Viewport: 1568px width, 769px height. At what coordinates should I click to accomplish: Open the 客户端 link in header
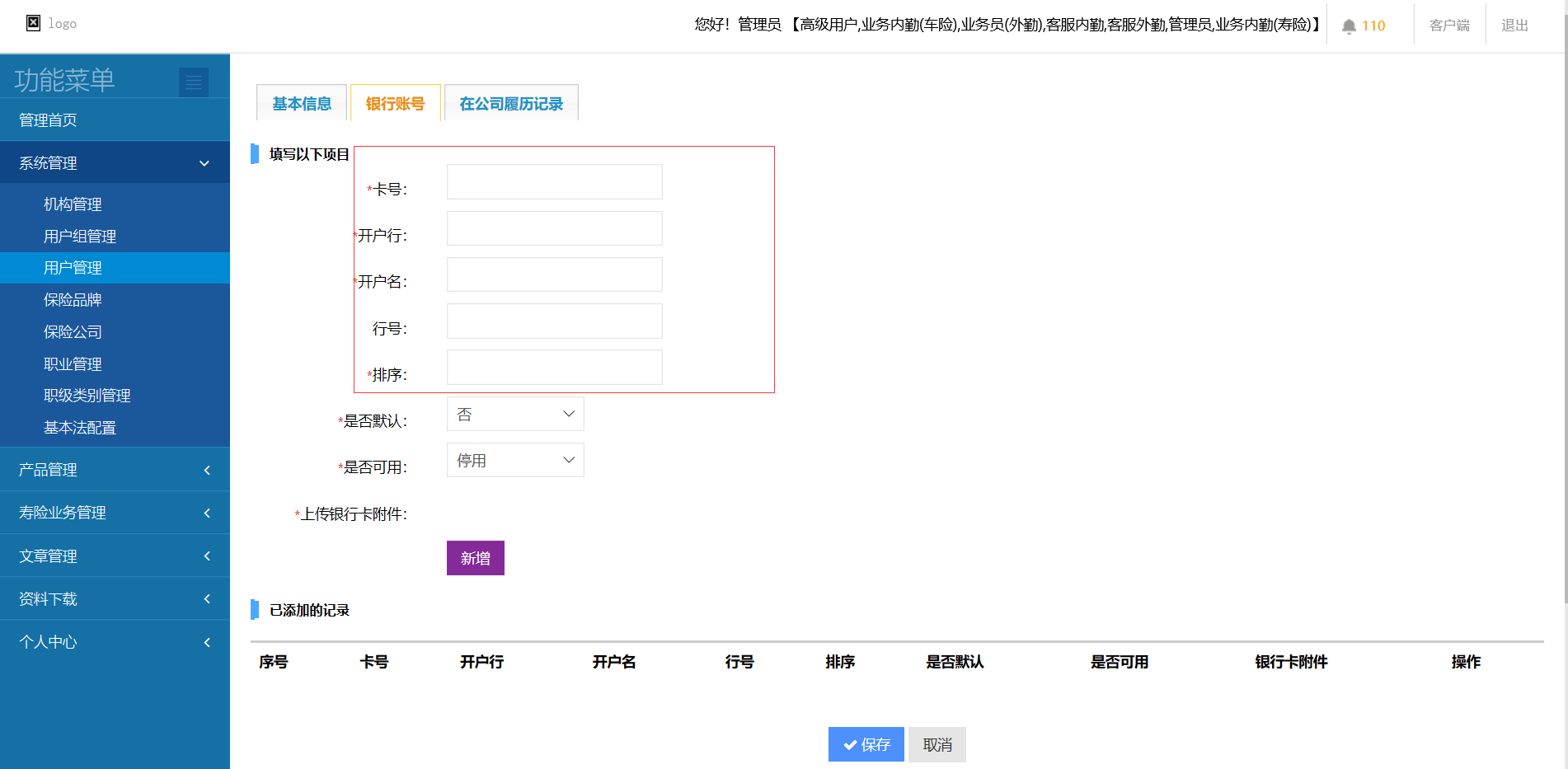pos(1449,26)
